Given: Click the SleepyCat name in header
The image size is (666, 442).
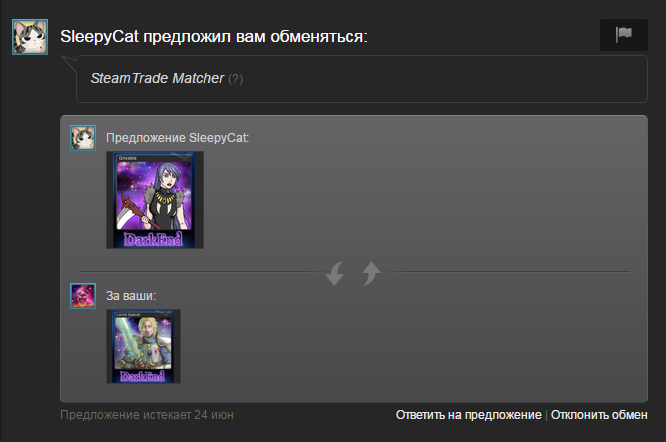Looking at the screenshot, I should click(x=99, y=37).
